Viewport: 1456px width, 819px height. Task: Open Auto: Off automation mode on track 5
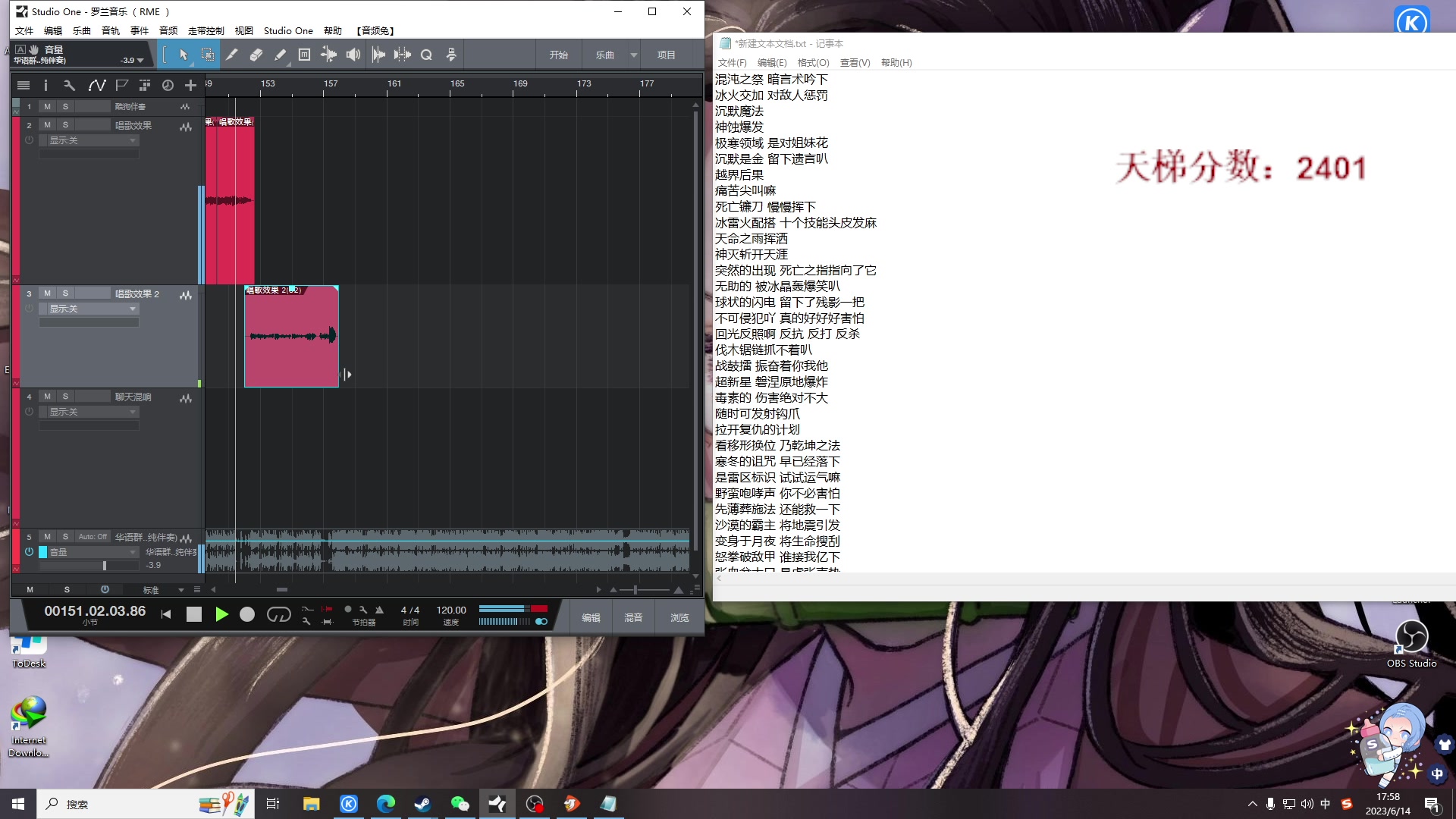pyautogui.click(x=93, y=536)
